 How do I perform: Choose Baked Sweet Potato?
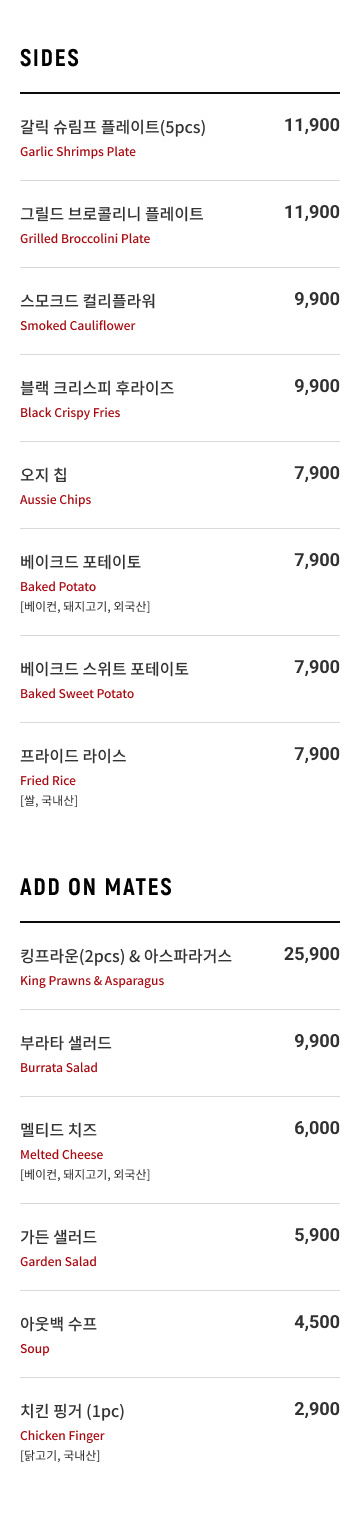180,680
